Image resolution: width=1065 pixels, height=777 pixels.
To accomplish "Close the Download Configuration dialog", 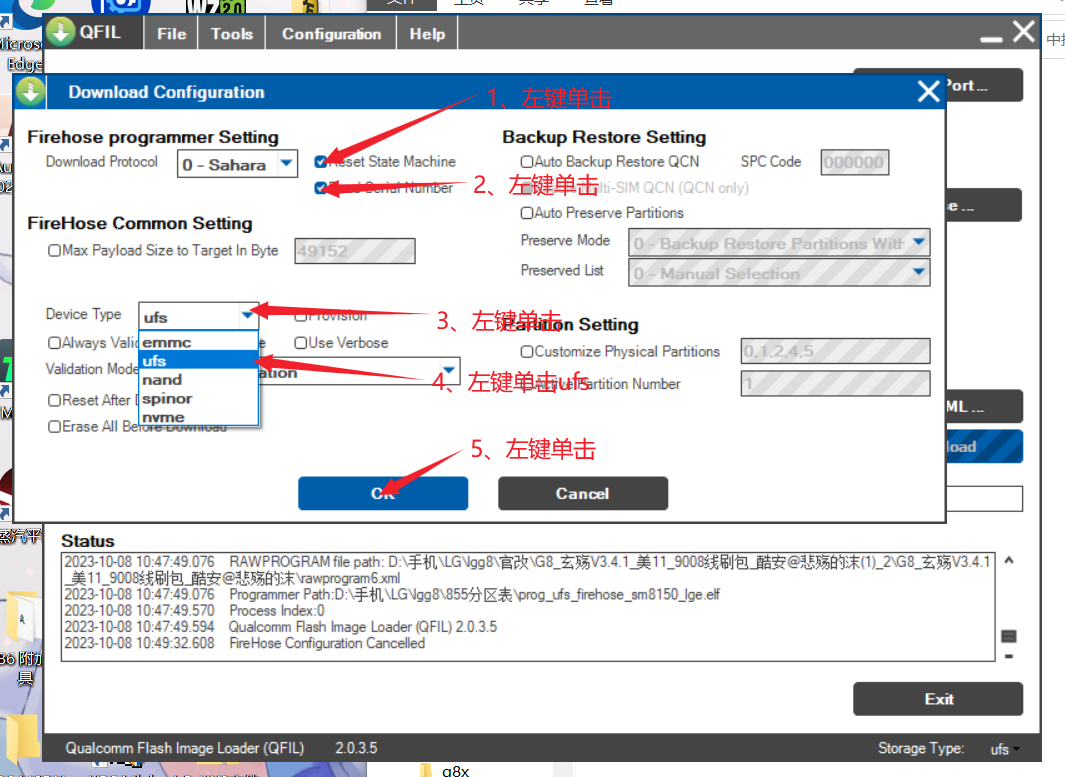I will click(928, 92).
